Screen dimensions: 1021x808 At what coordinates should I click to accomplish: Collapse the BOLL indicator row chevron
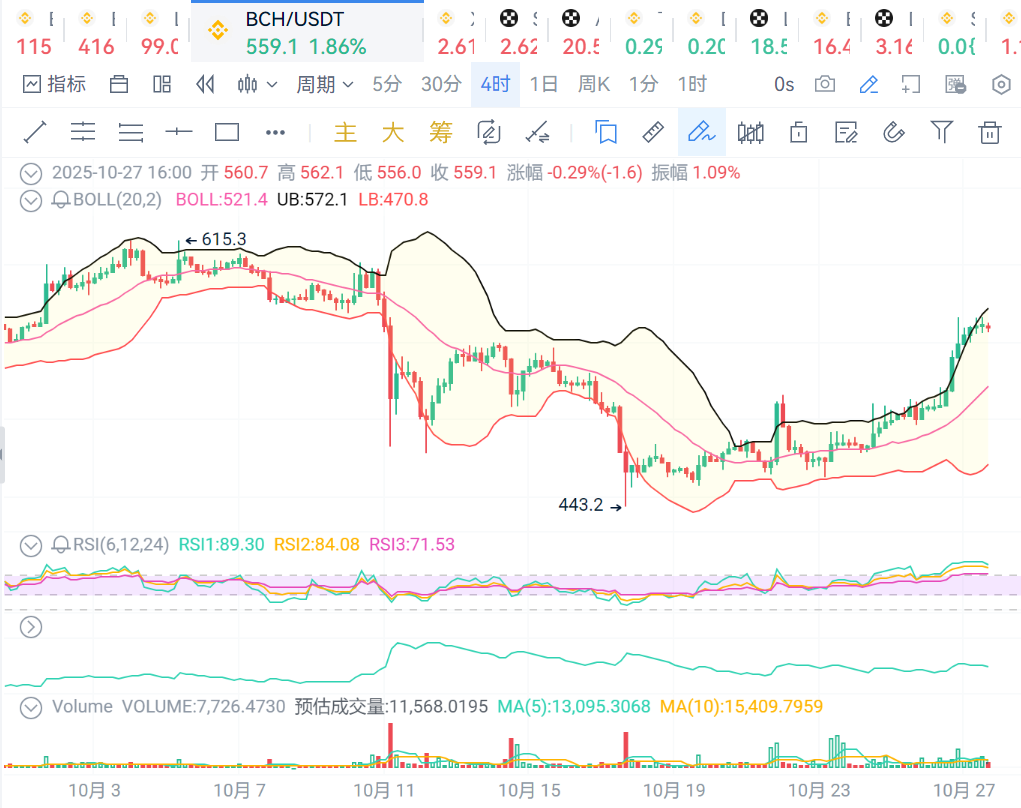32,199
